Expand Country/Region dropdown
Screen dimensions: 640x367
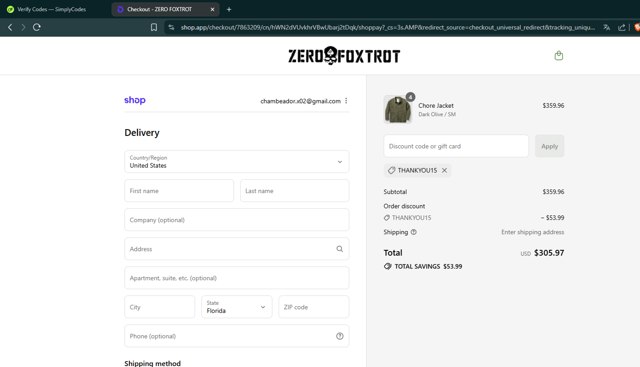coord(237,162)
